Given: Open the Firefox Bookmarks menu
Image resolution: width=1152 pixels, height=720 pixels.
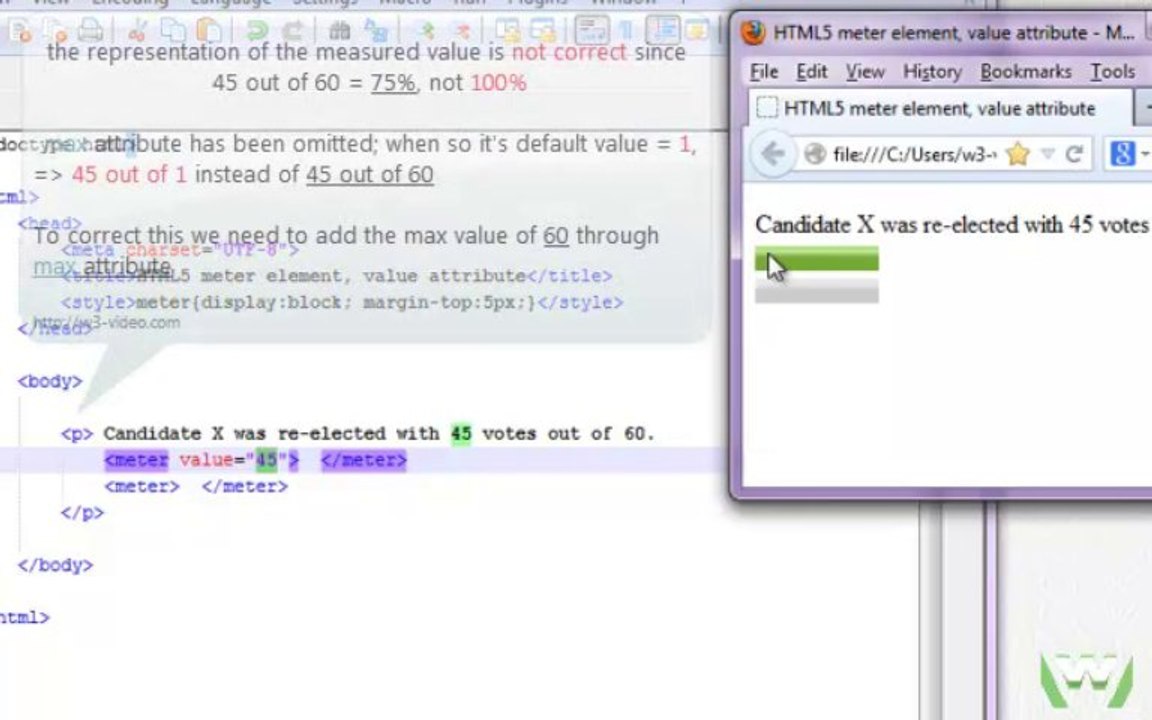Looking at the screenshot, I should pos(1026,71).
